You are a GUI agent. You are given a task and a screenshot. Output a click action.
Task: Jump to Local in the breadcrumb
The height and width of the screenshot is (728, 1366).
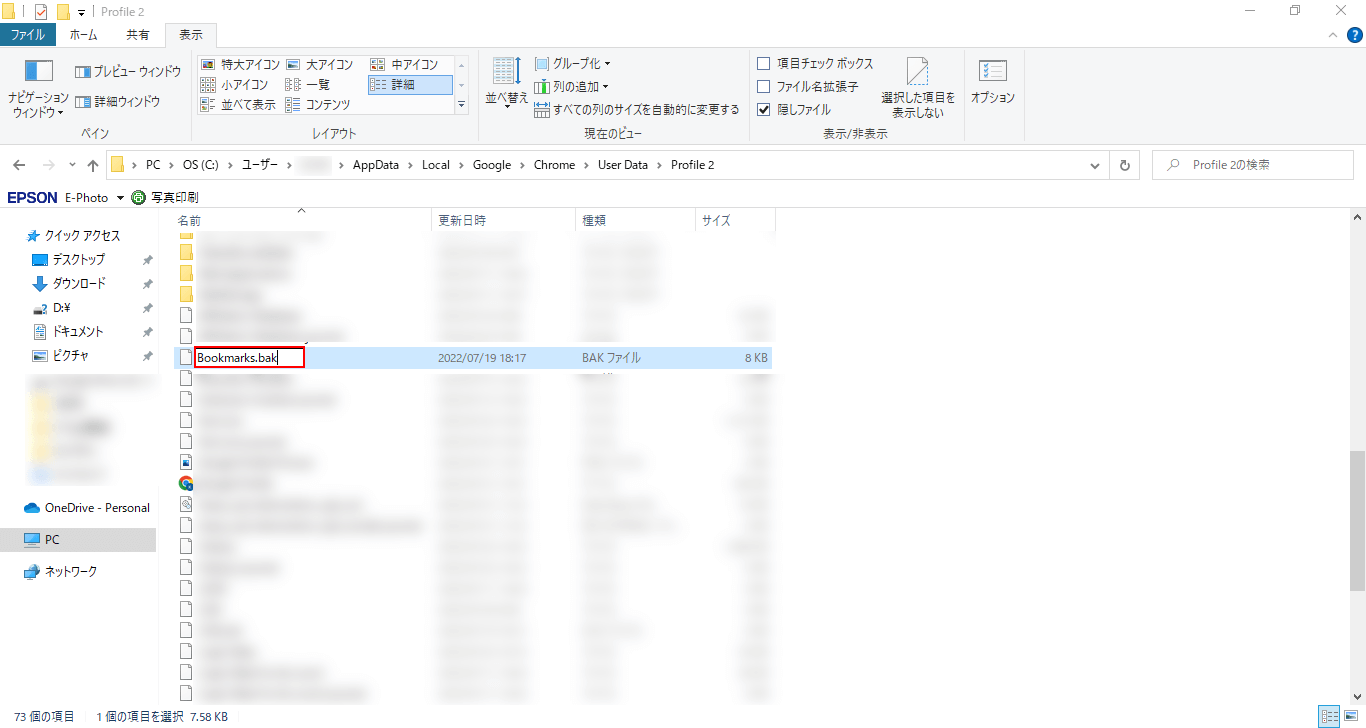436,165
